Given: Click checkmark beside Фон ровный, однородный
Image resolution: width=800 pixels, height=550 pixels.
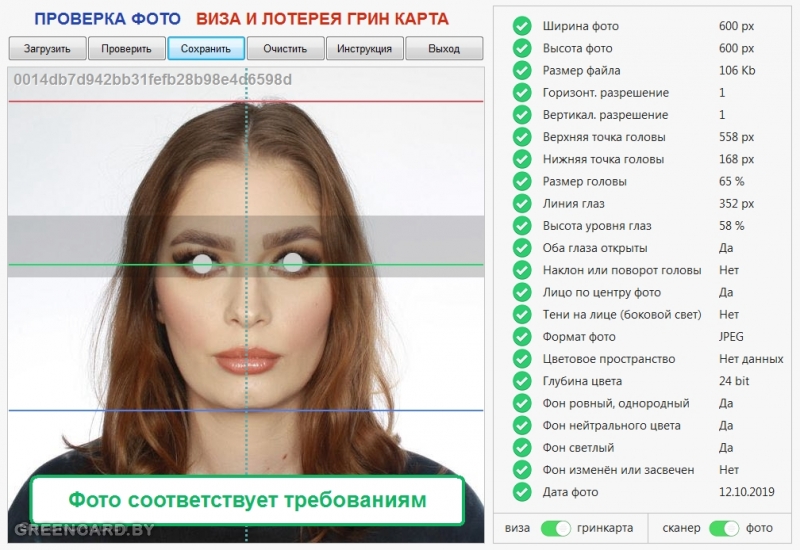Looking at the screenshot, I should coord(522,403).
